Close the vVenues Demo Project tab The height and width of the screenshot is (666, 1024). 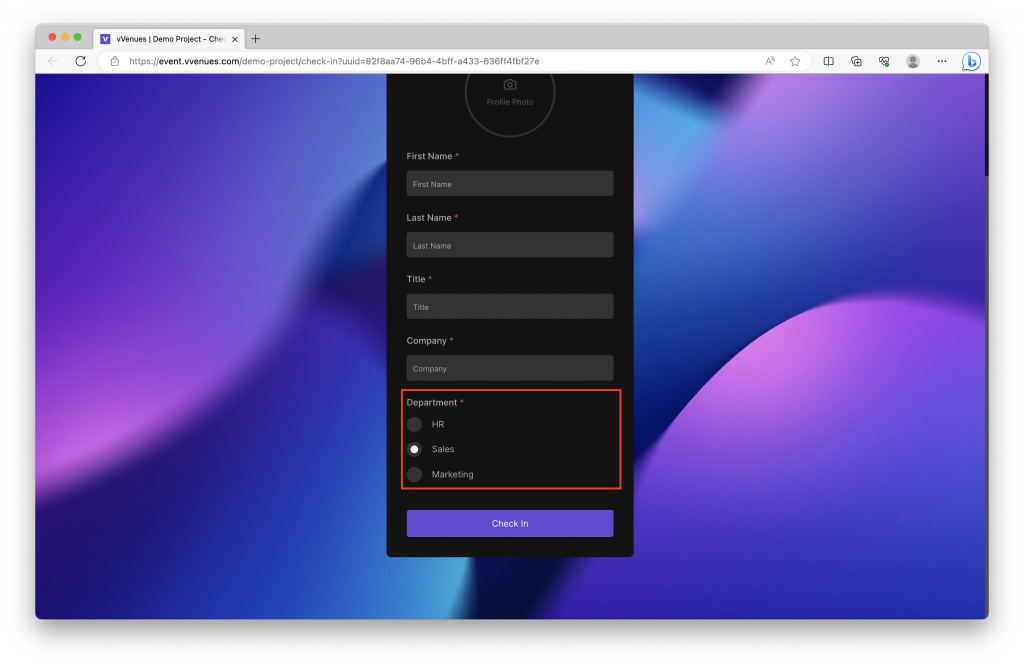click(234, 39)
